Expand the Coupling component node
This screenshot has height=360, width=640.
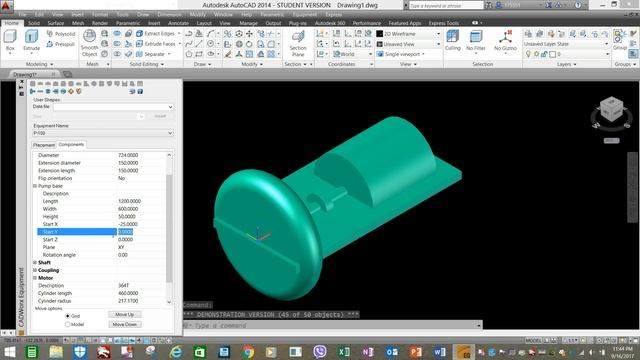[x=35, y=270]
